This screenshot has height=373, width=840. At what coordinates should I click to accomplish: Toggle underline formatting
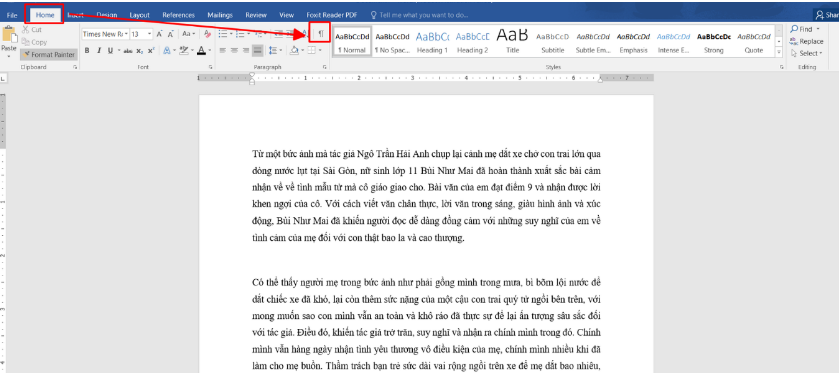pyautogui.click(x=110, y=50)
